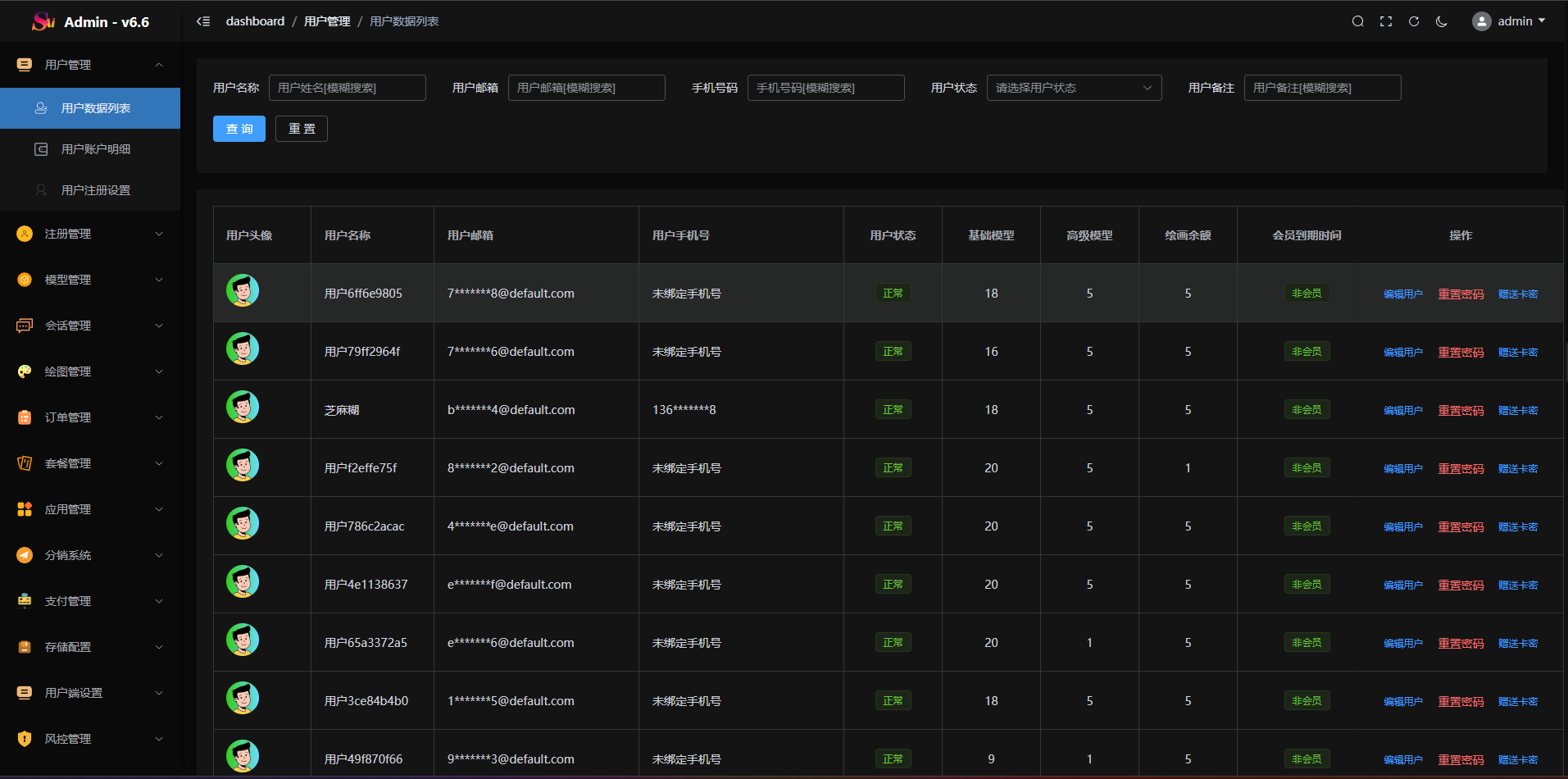Reset password for 用户6ff6e9805
1568x779 pixels.
click(x=1461, y=294)
